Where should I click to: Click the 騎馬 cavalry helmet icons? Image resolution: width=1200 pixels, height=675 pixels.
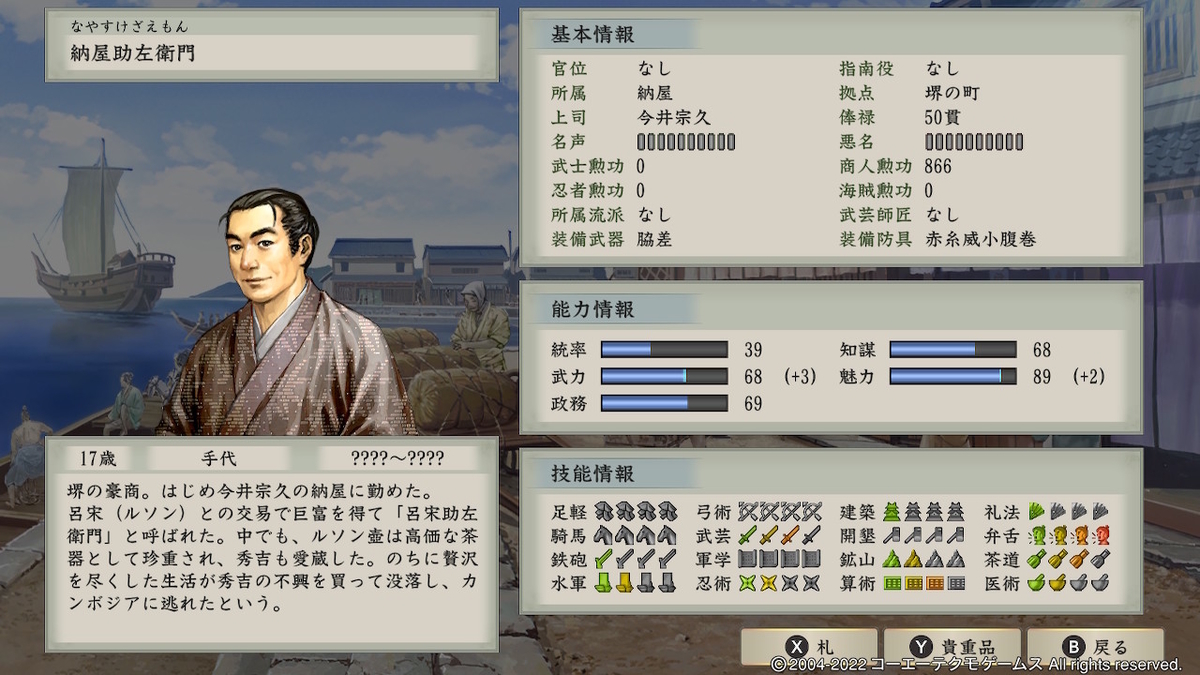point(636,534)
